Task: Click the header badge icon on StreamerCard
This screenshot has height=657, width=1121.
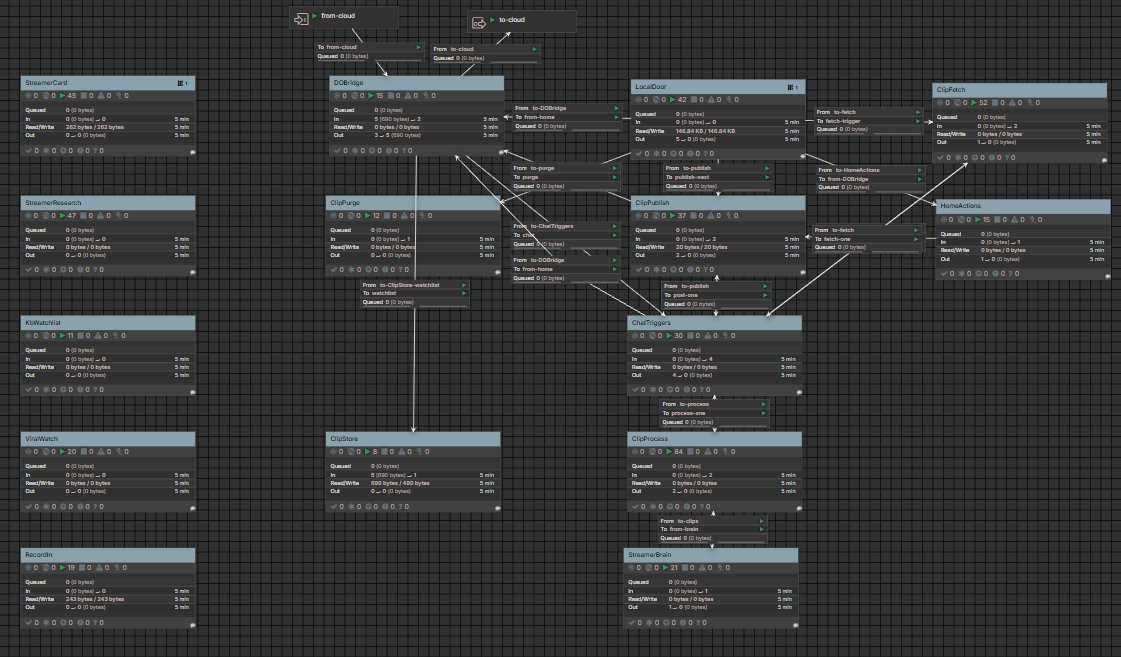Action: (180, 84)
